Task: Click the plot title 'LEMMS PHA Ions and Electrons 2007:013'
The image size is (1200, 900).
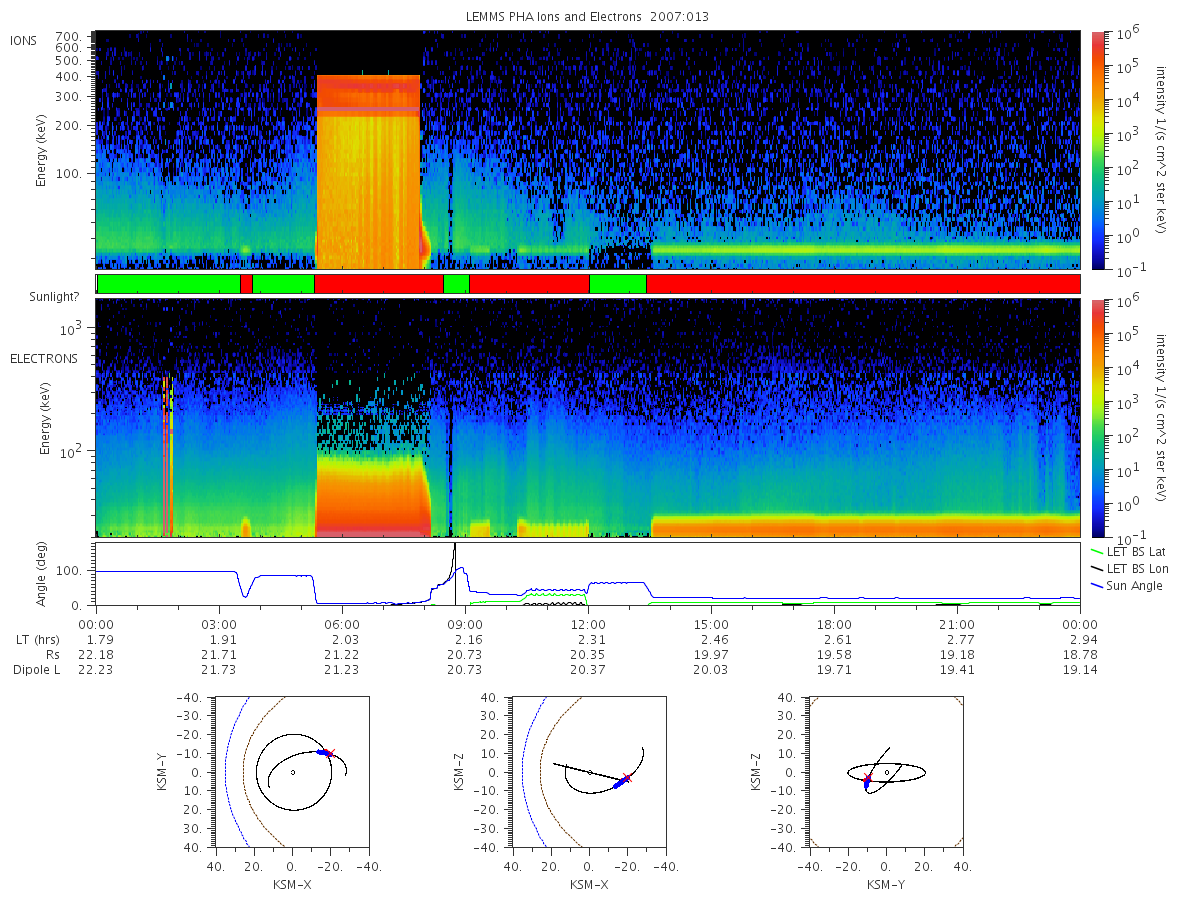Action: 588,17
